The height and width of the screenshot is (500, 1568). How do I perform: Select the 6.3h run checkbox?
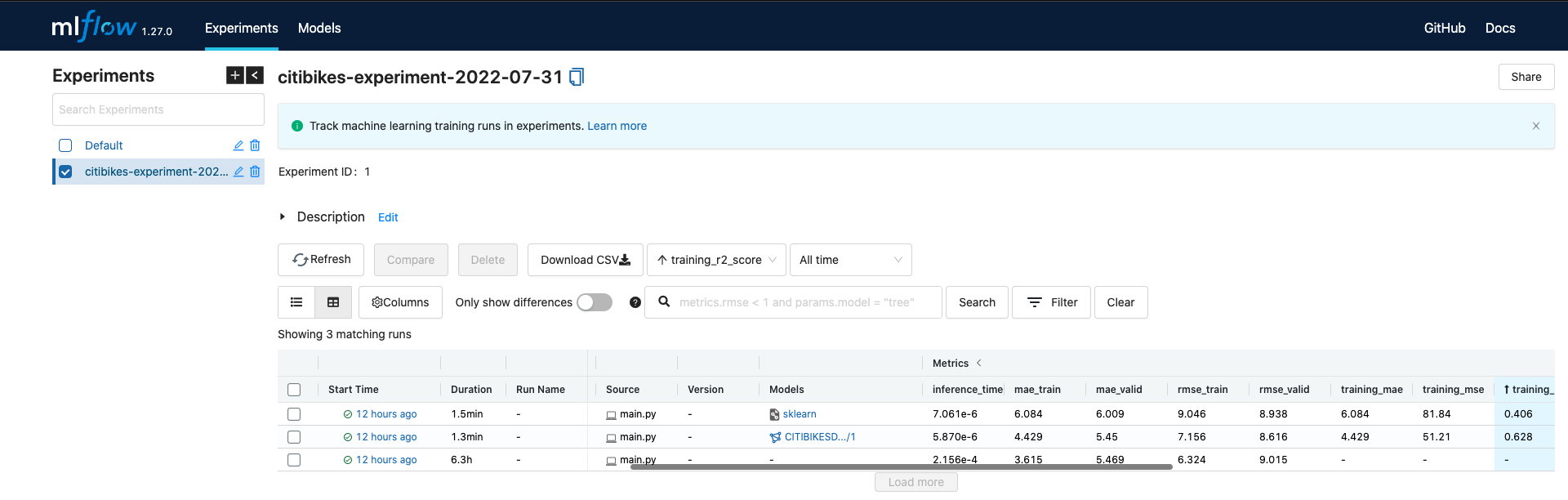(294, 460)
